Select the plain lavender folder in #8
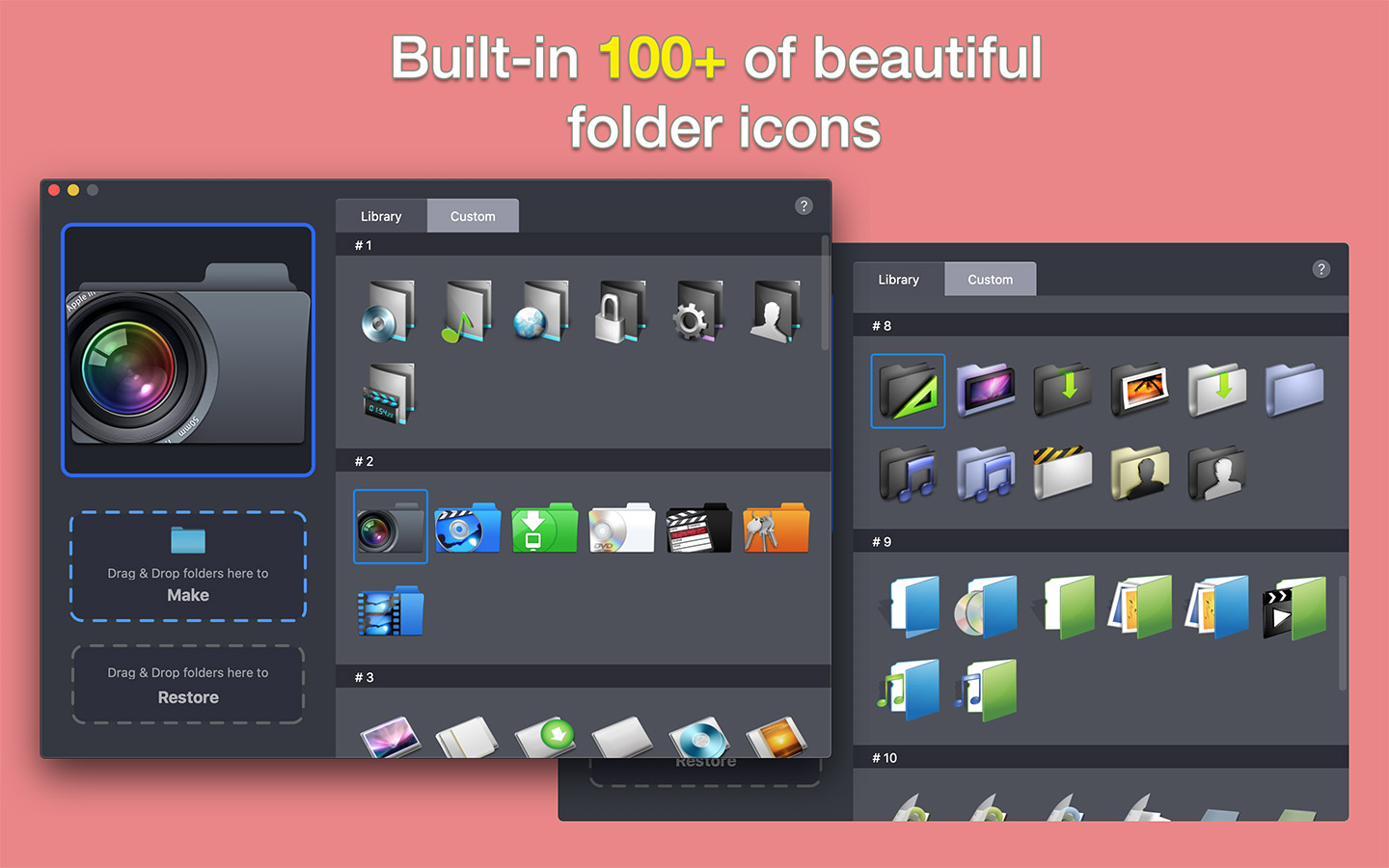The width and height of the screenshot is (1389, 868). click(1294, 391)
